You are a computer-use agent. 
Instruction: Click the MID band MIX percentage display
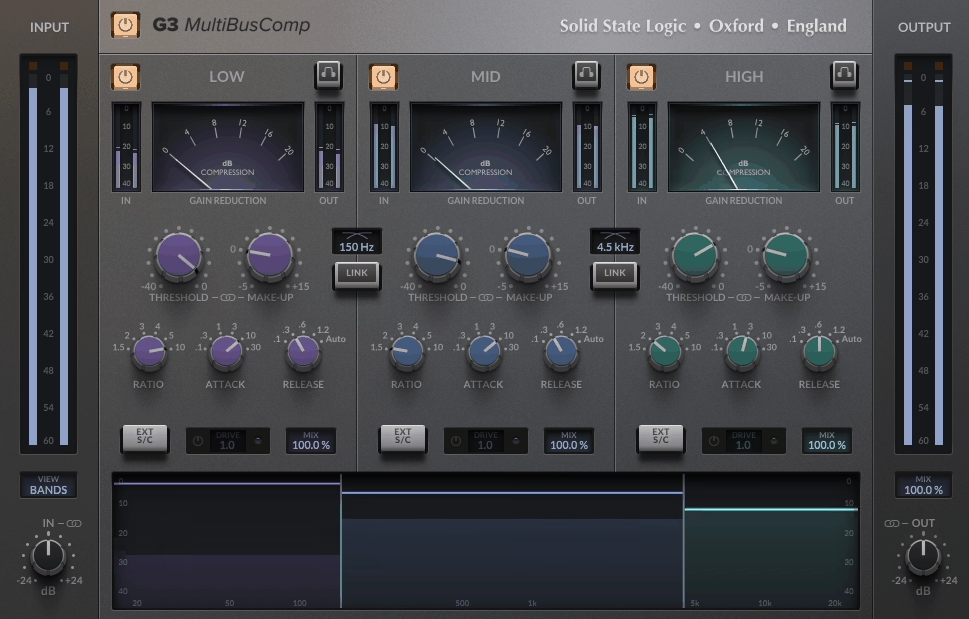pos(569,440)
